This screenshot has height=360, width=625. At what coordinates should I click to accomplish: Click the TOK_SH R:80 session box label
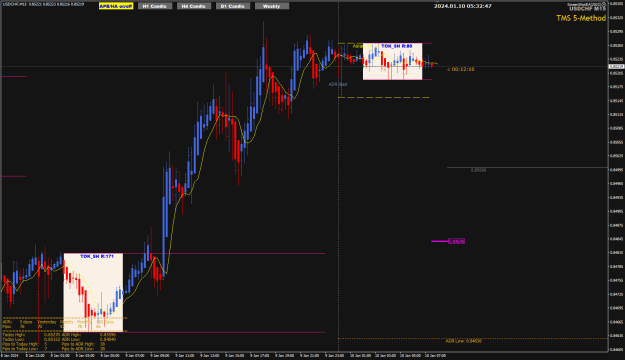click(x=397, y=46)
